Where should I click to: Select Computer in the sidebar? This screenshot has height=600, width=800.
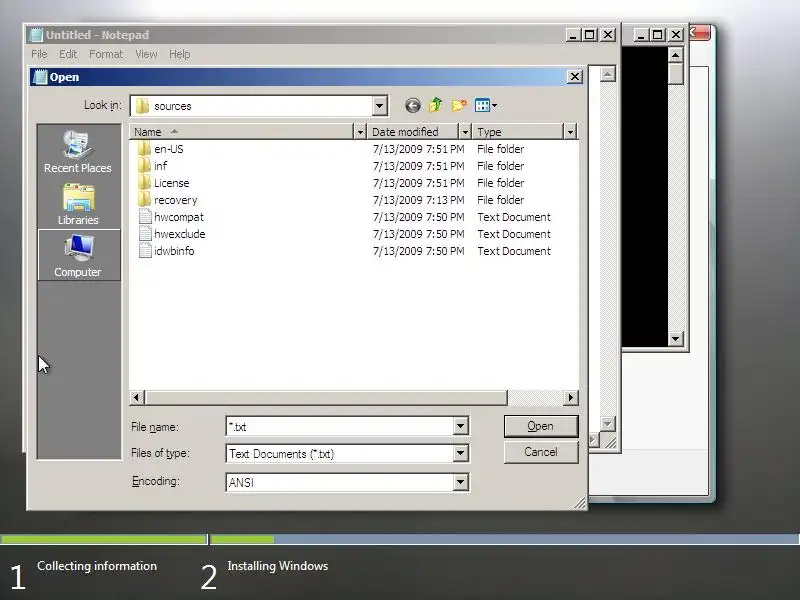(x=79, y=255)
